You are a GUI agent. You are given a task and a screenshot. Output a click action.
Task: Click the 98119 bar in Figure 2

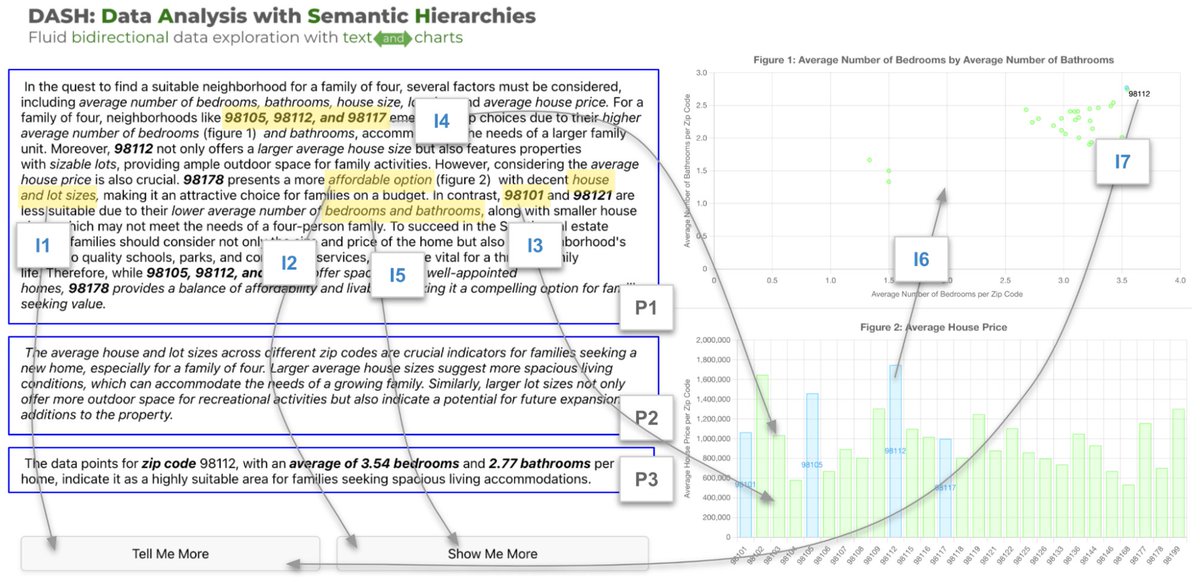click(979, 475)
